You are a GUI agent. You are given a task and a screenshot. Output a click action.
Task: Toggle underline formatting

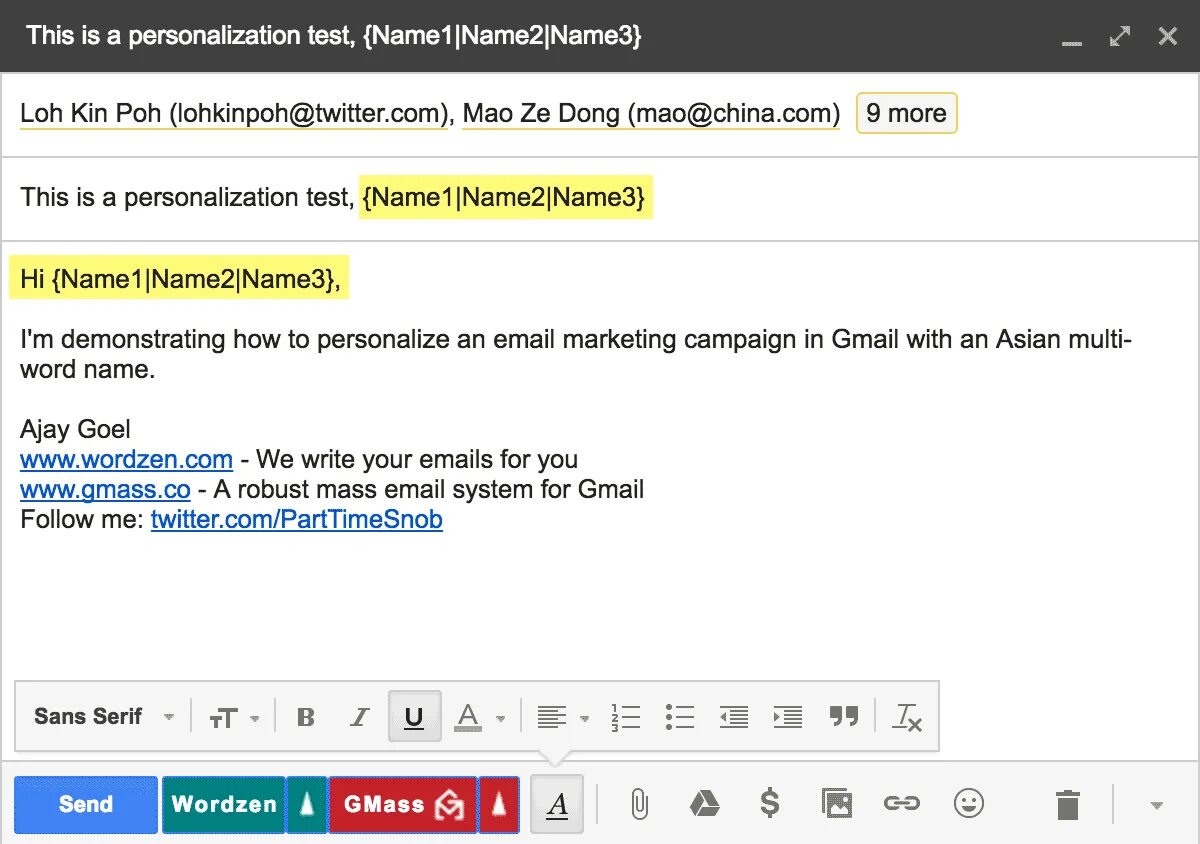tap(414, 716)
